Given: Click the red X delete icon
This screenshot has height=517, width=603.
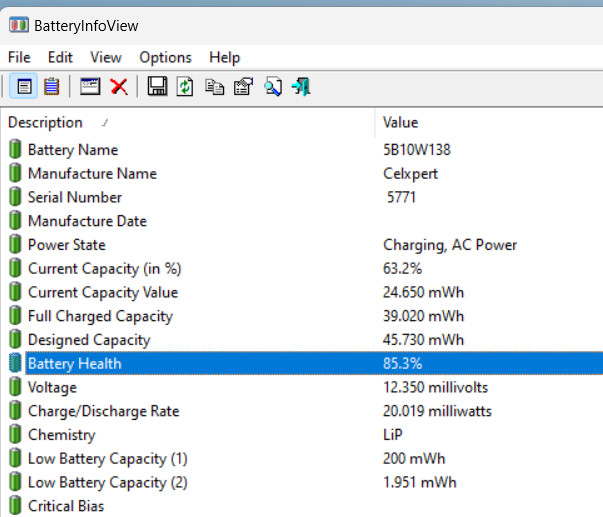Looking at the screenshot, I should 118,87.
